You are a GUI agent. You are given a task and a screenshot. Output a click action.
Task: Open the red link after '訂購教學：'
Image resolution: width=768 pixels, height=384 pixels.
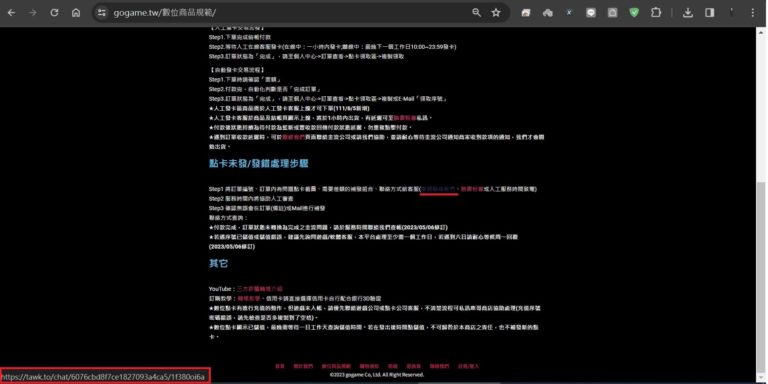click(x=250, y=298)
